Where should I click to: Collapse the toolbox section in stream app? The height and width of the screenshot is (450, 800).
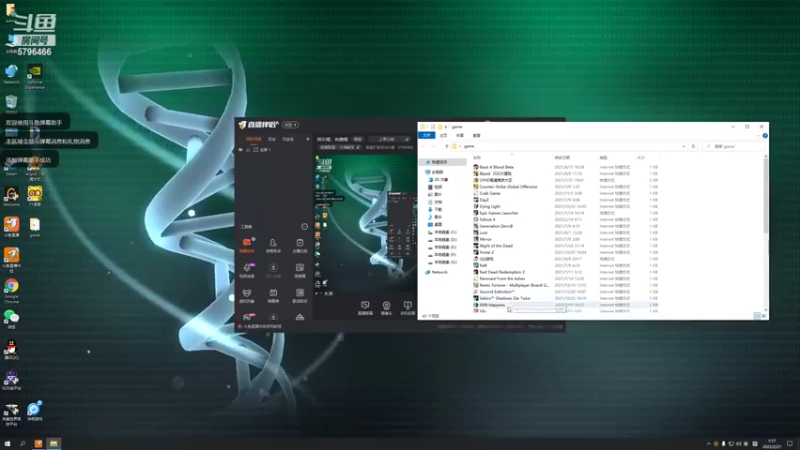coord(304,227)
